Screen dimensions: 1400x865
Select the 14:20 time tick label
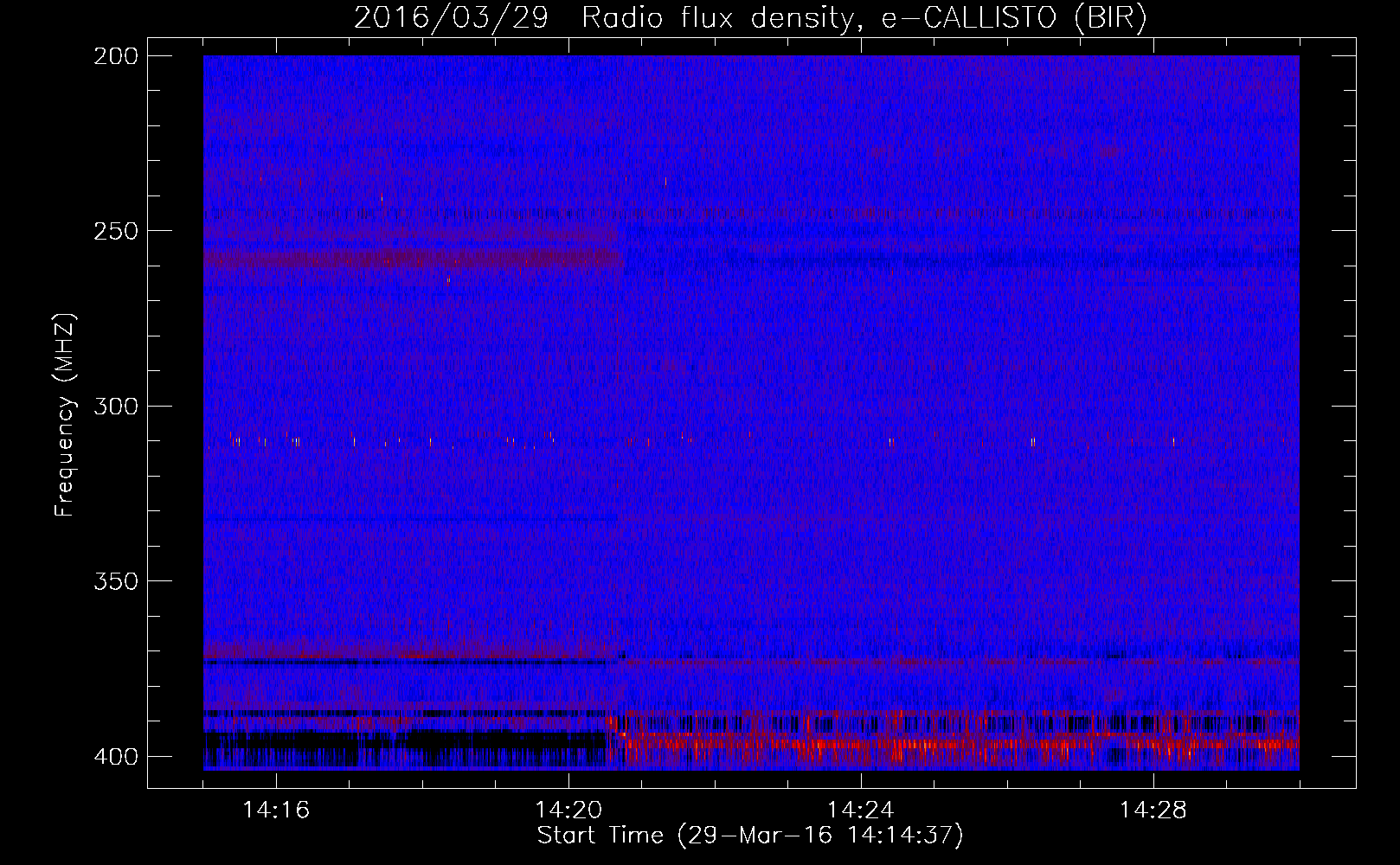[x=568, y=811]
